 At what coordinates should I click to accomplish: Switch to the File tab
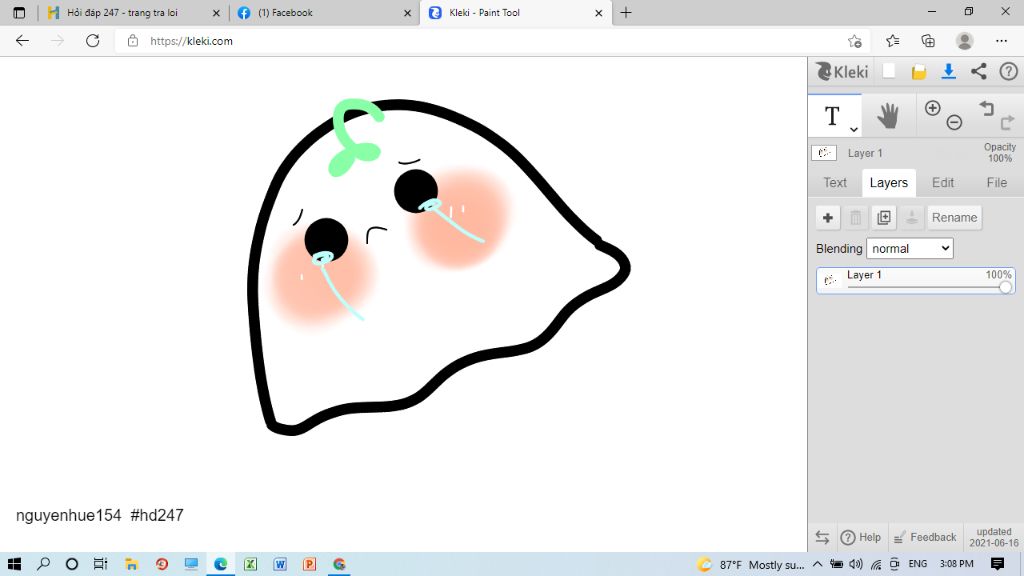pos(997,183)
